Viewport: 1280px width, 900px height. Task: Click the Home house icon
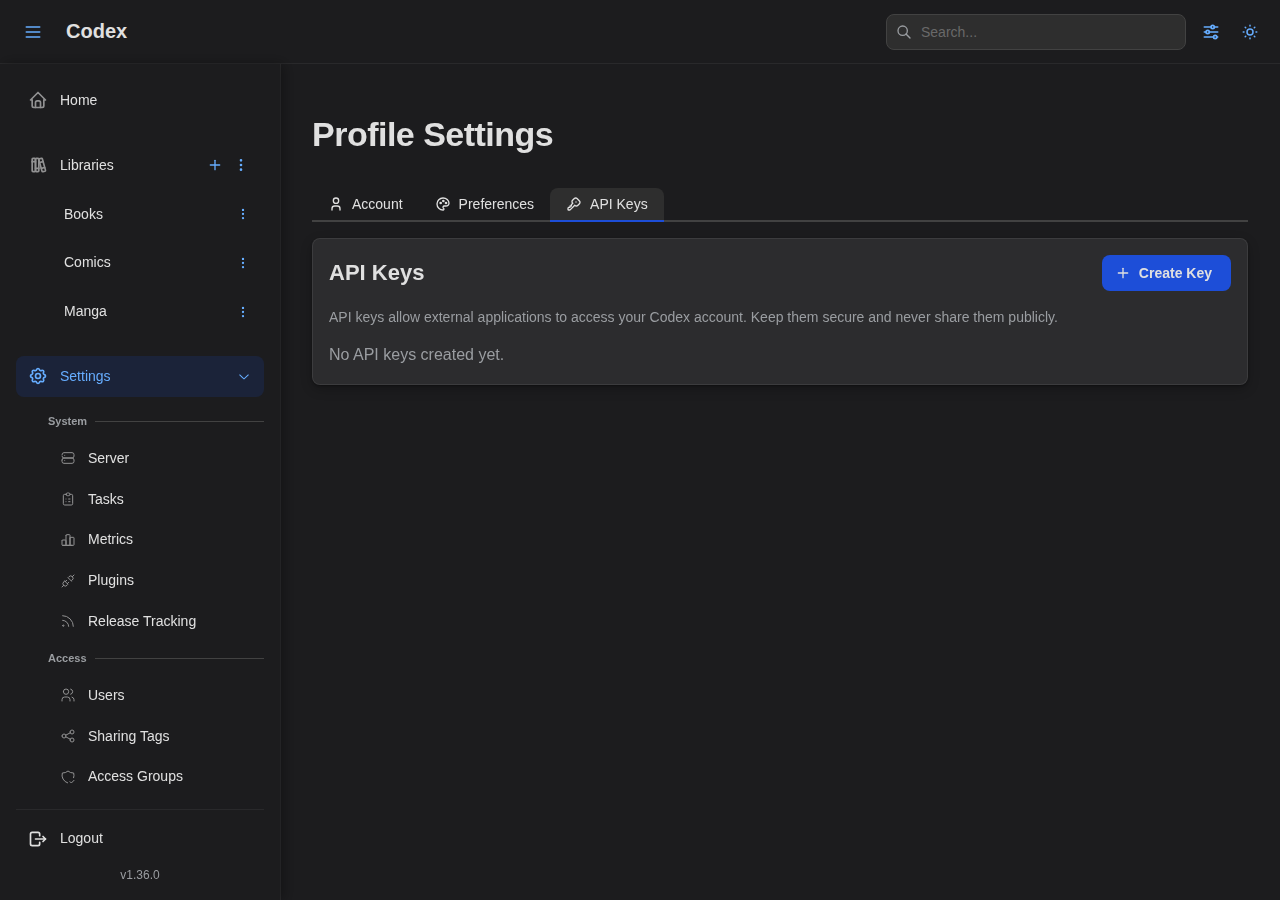[x=38, y=100]
